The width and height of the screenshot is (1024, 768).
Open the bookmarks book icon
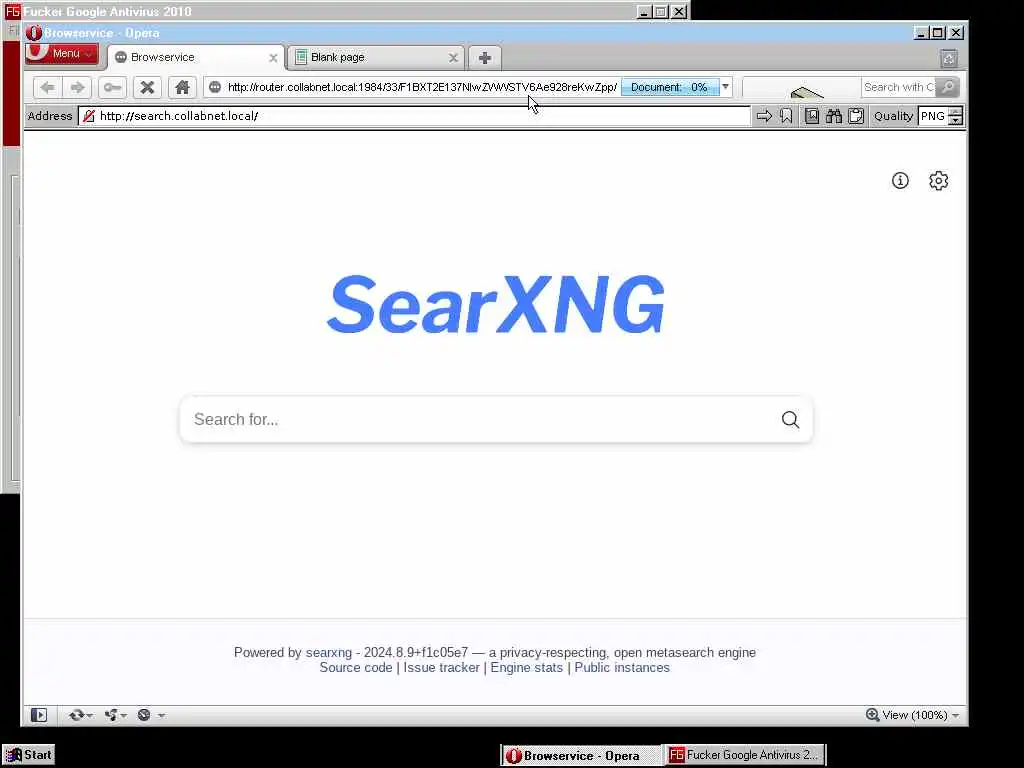coord(812,116)
